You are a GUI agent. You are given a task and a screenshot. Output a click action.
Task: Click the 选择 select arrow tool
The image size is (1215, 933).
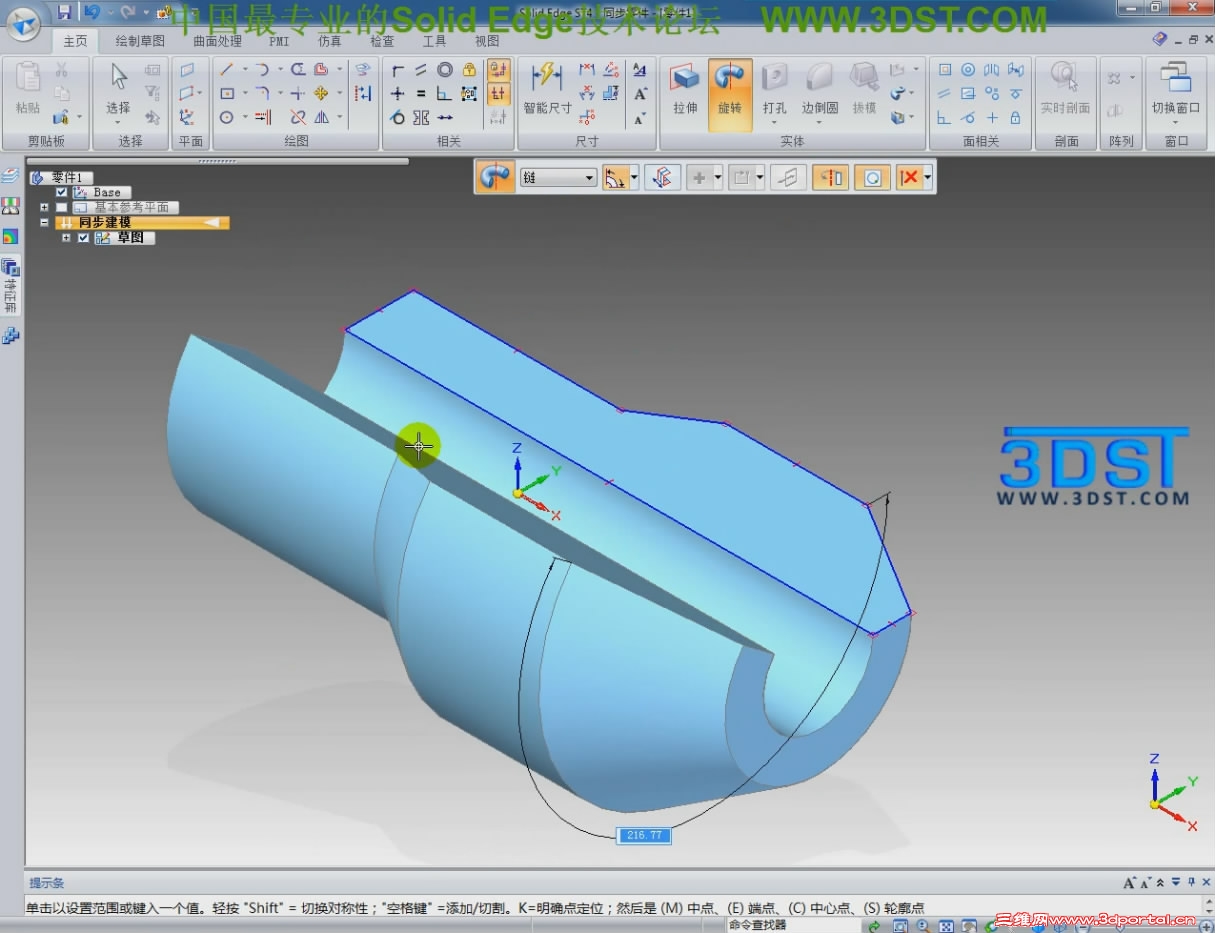(118, 88)
